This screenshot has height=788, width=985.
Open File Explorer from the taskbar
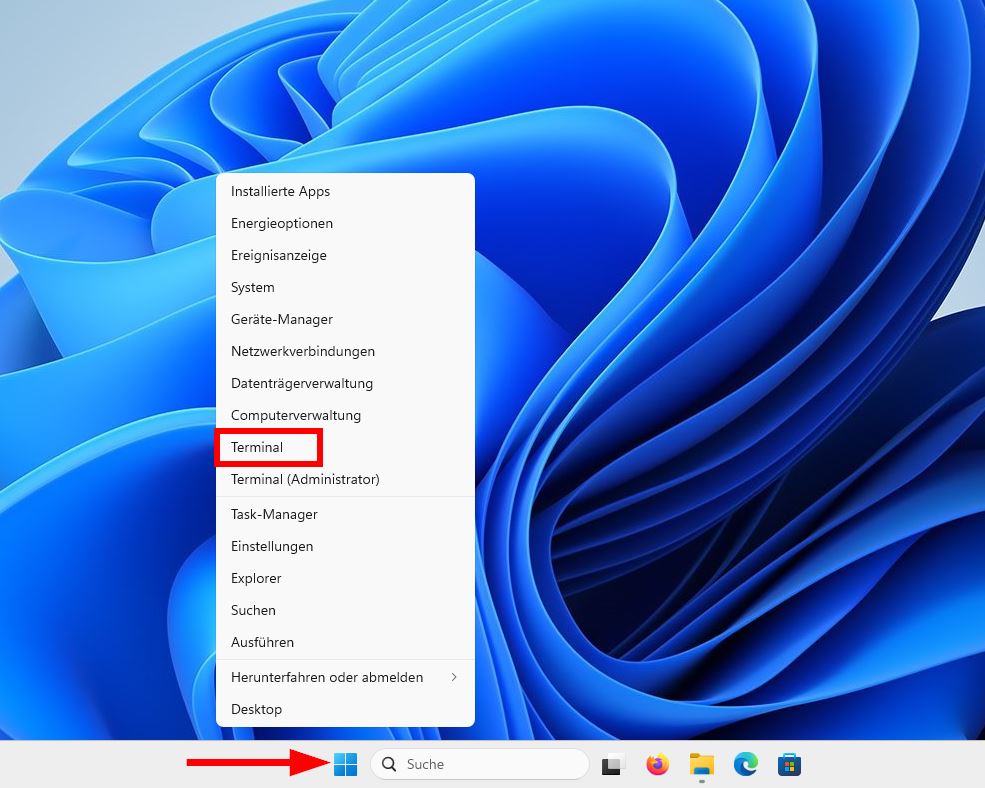pyautogui.click(x=701, y=764)
